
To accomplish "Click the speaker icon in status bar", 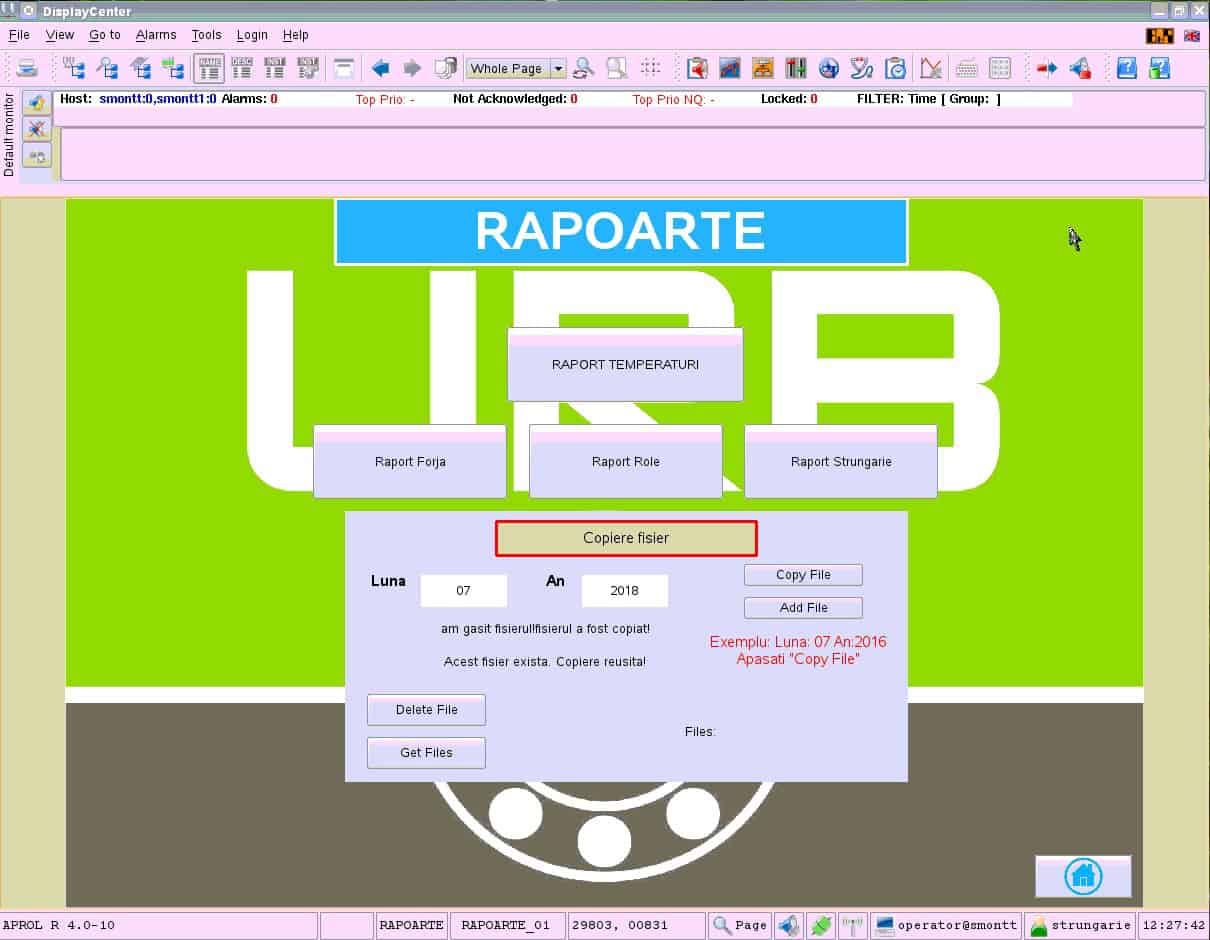I will tap(789, 925).
